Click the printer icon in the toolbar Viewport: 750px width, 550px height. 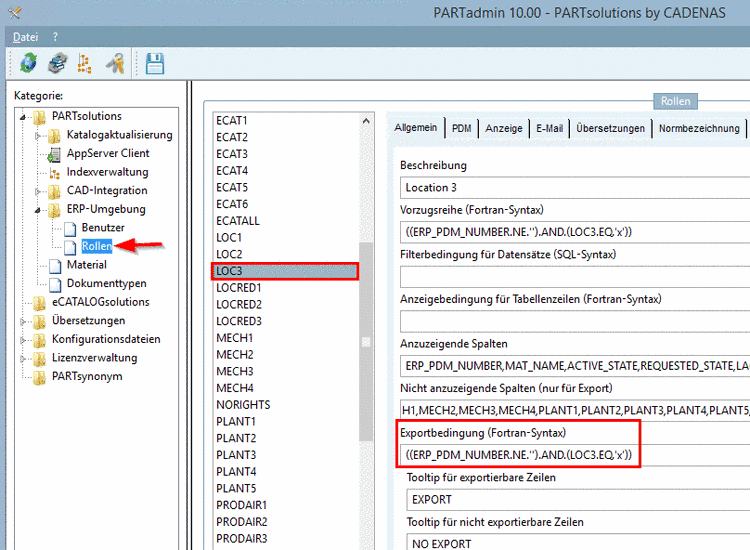click(x=57, y=64)
